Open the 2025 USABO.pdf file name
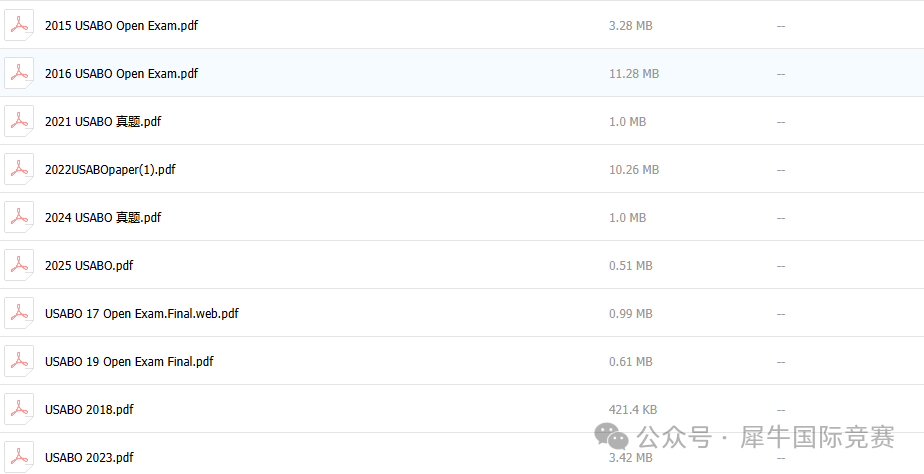The width and height of the screenshot is (924, 474). click(x=89, y=266)
